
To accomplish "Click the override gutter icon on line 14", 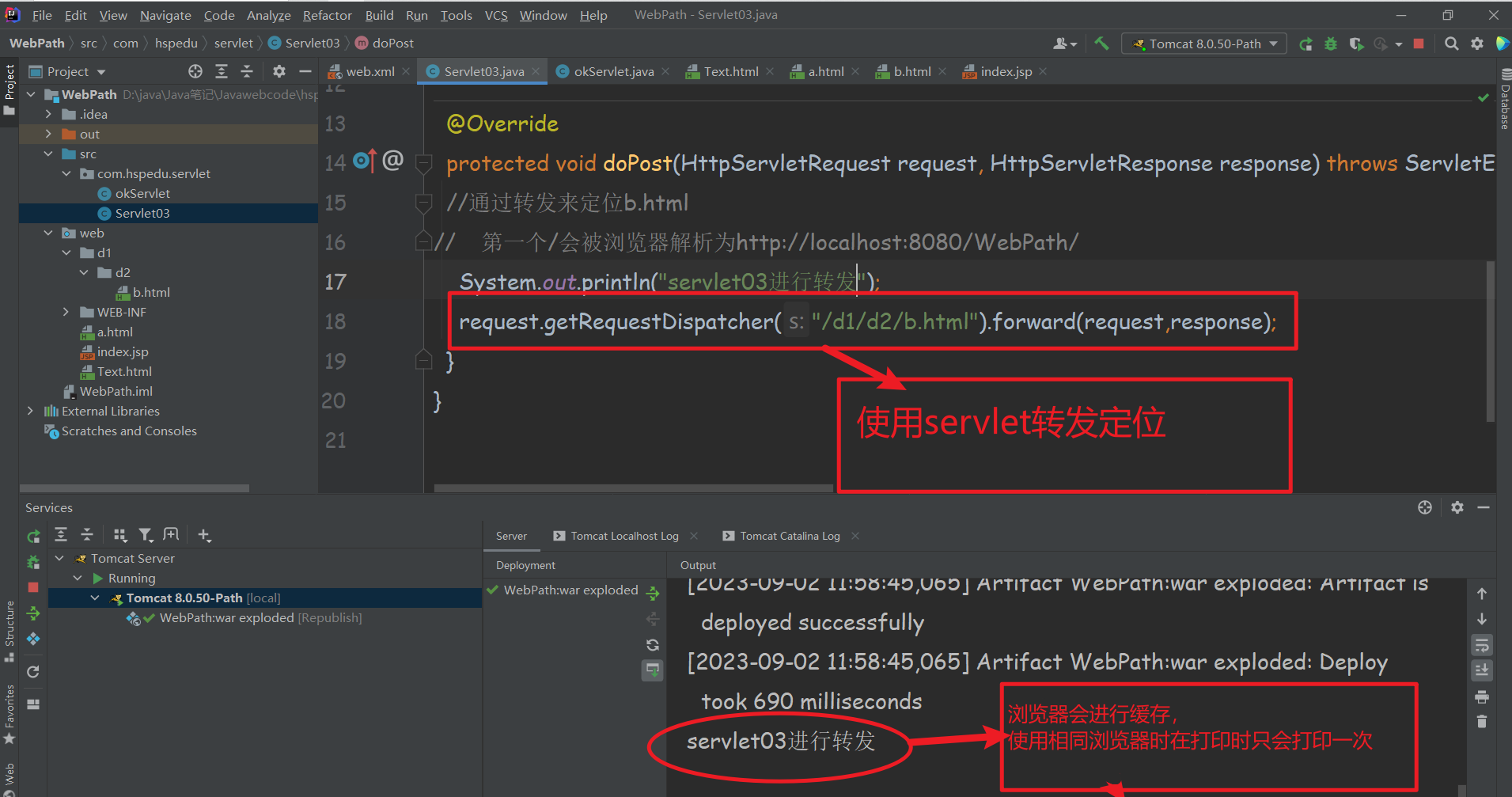I will point(364,161).
